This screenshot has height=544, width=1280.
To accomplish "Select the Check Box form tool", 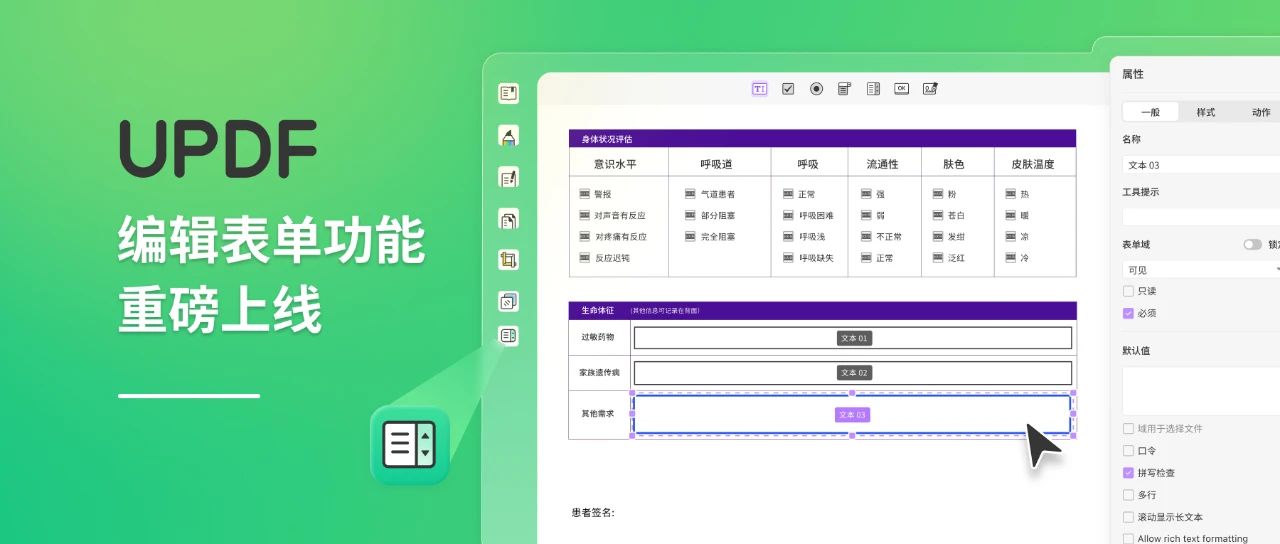I will coord(788,89).
